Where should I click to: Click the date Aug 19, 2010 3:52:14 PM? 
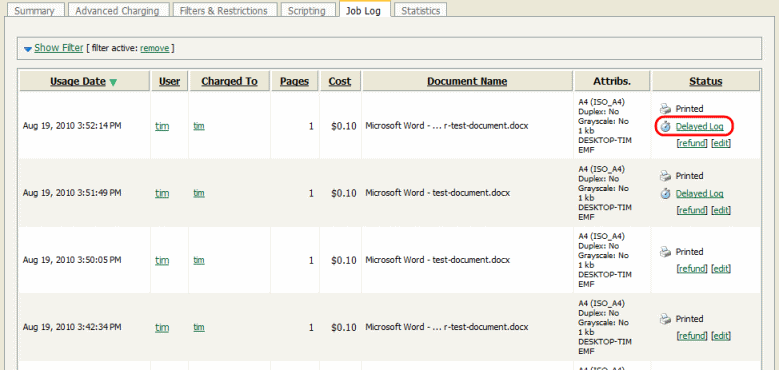(72, 126)
